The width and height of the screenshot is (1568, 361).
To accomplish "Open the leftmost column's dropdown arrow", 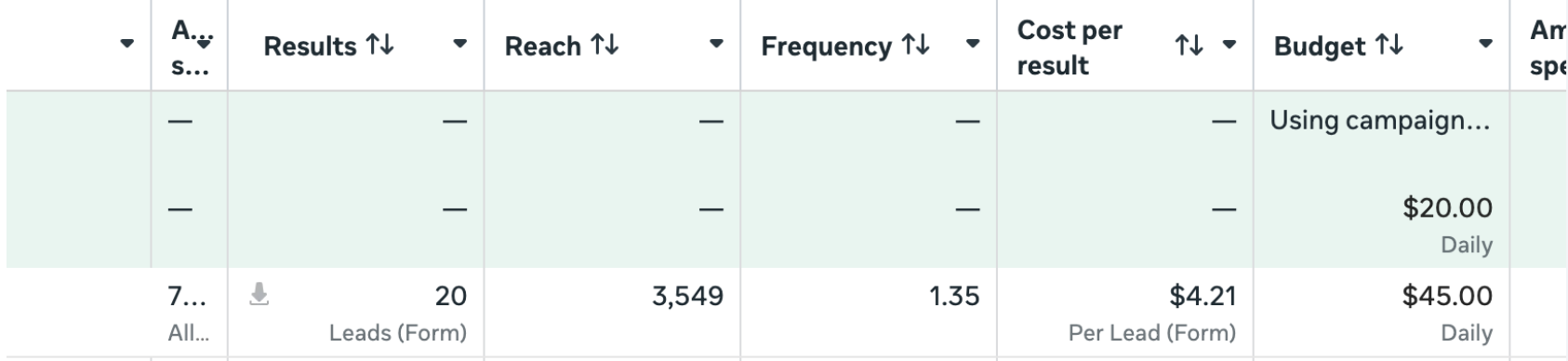I will [x=127, y=45].
